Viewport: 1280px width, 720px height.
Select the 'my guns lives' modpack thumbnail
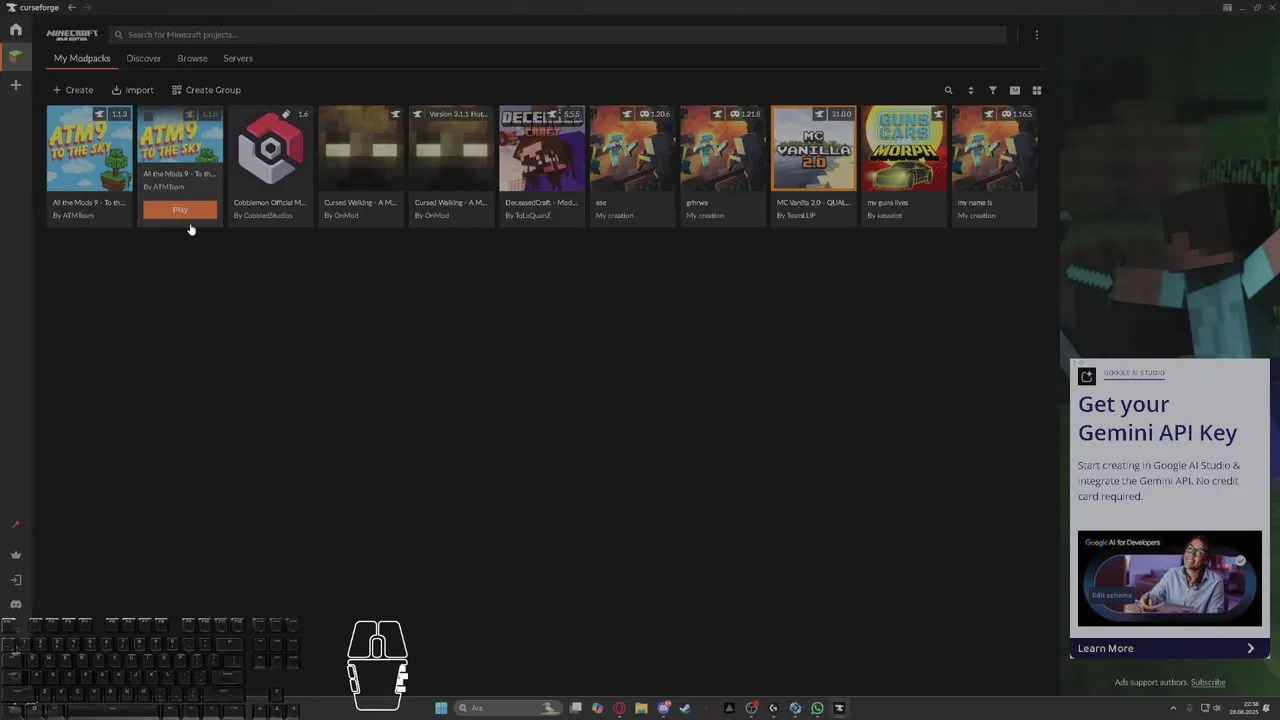click(904, 148)
